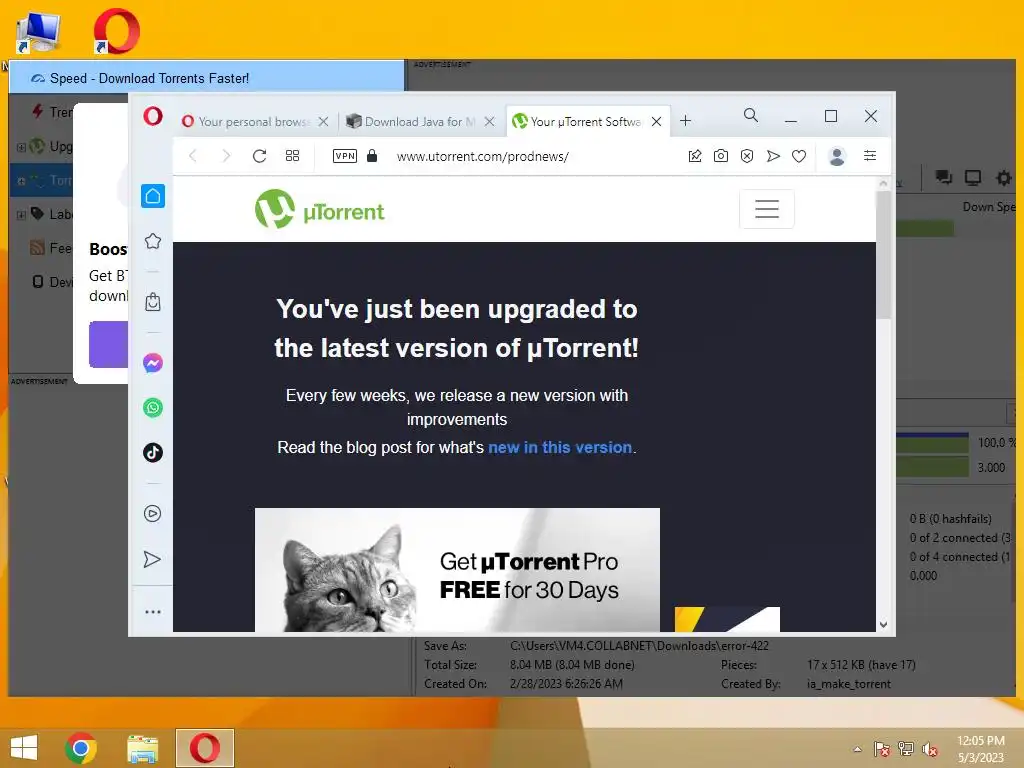
Task: Click page scrollbar down arrow
Action: (884, 624)
